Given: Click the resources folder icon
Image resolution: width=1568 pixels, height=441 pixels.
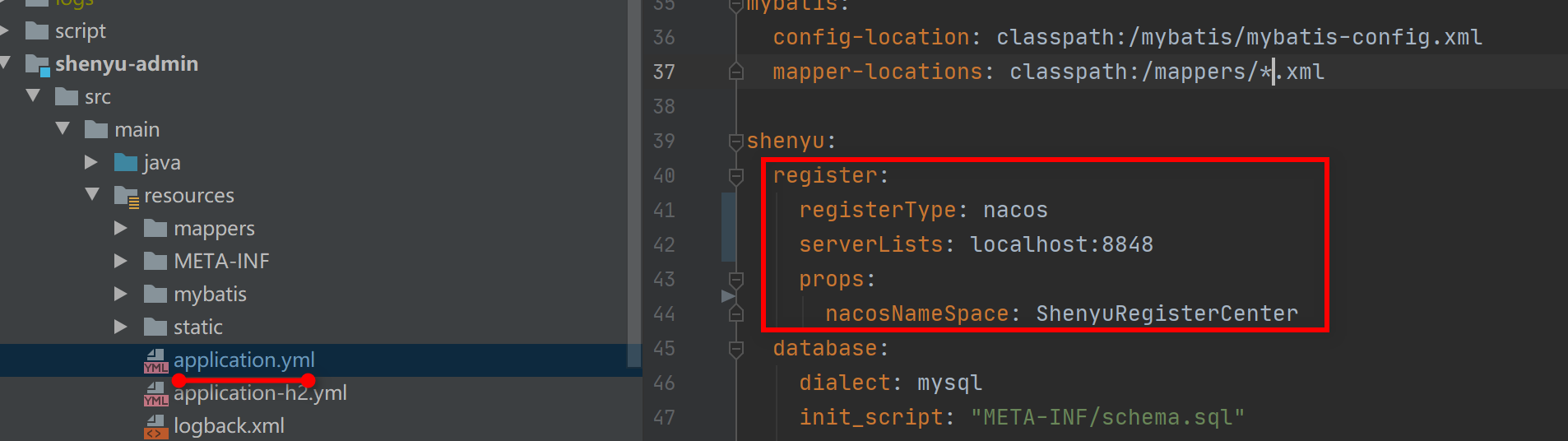Looking at the screenshot, I should click(x=126, y=196).
